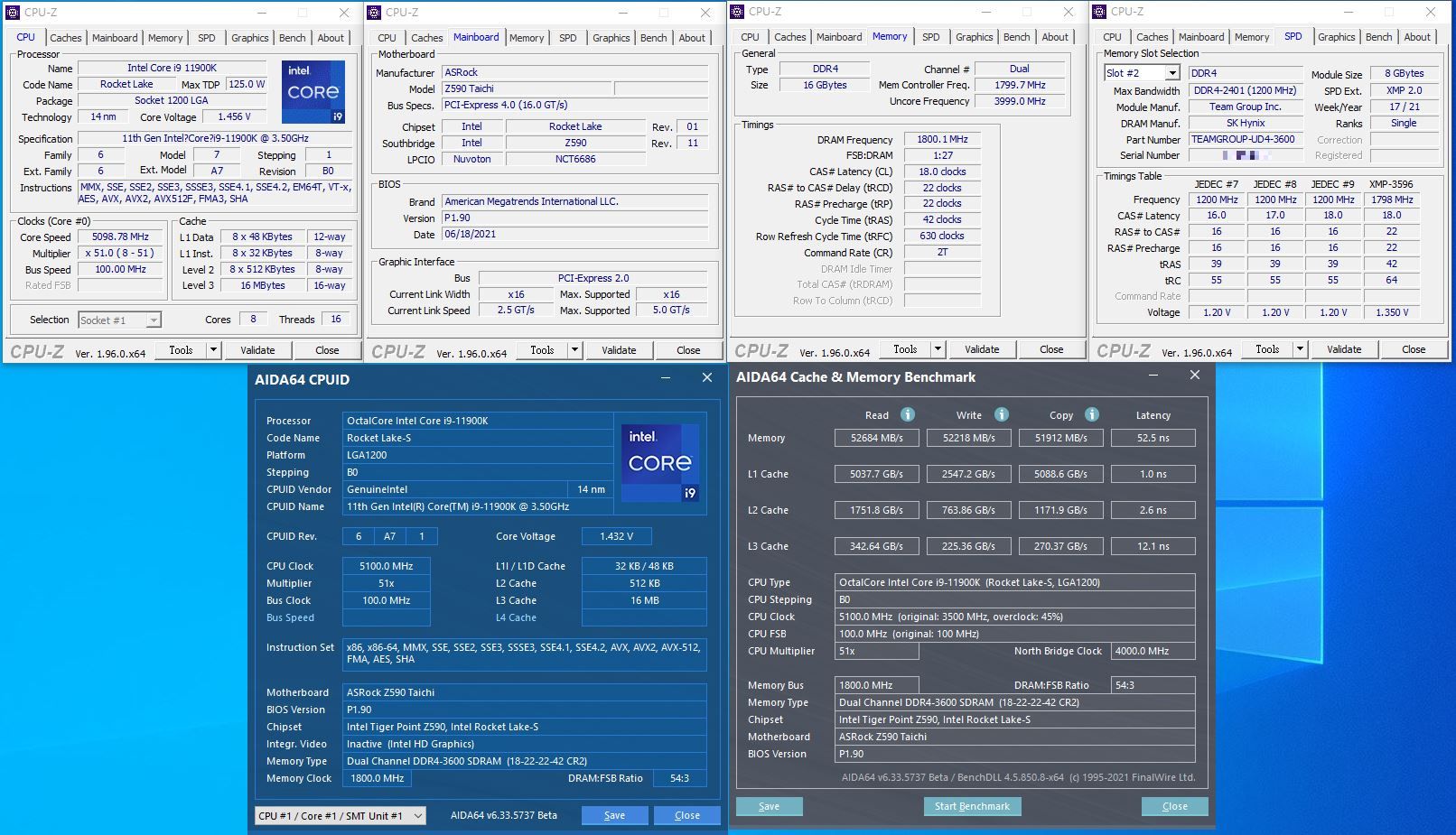Click the Intel Core i9 logo in AIDA64 CPUID

coord(660,463)
